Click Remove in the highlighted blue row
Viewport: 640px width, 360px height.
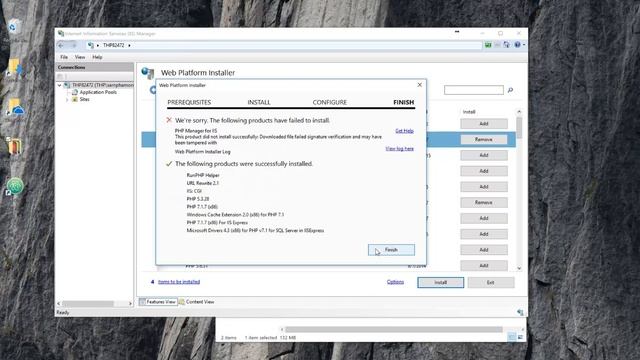484,140
